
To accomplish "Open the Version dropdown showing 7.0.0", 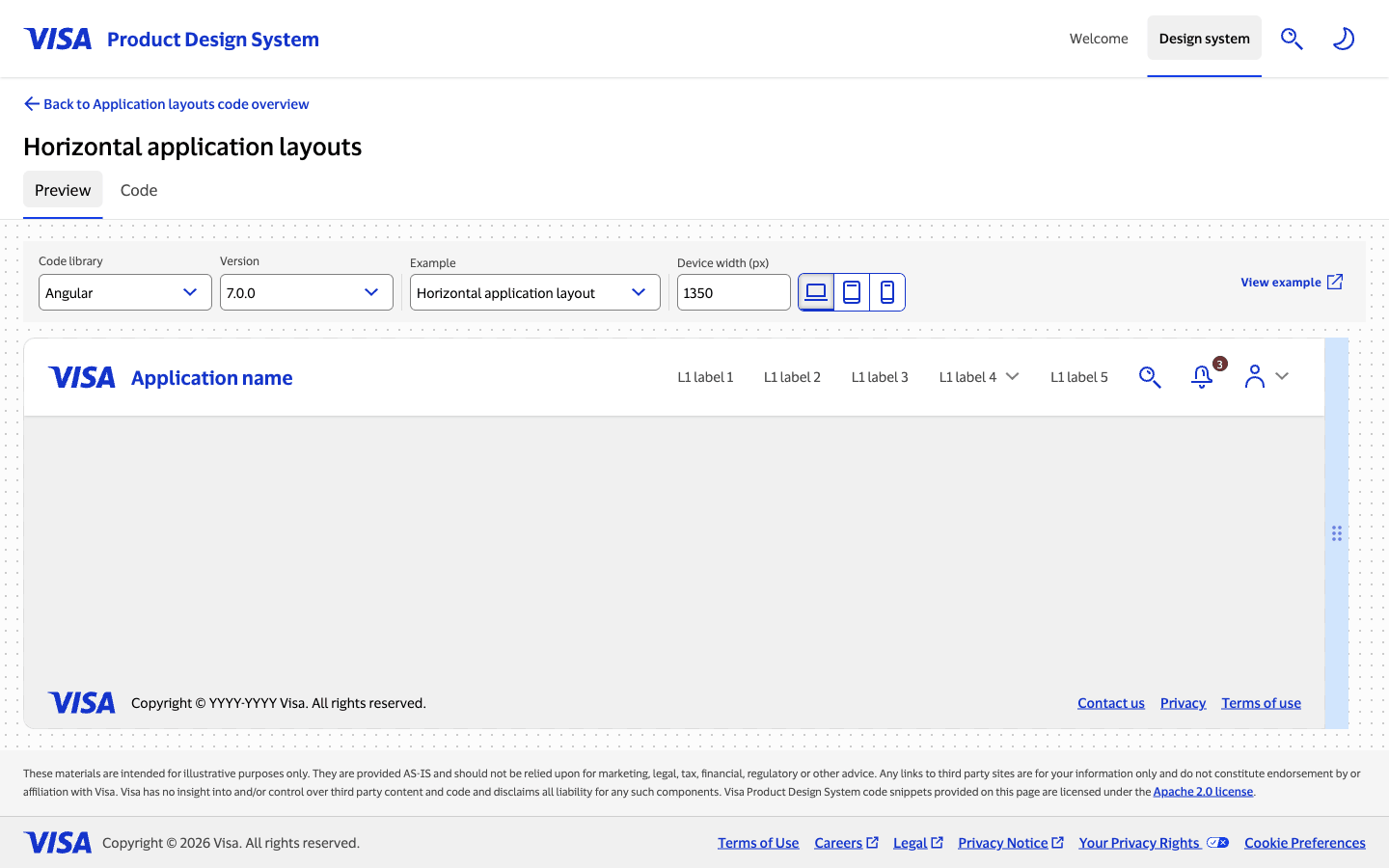I will [x=307, y=292].
